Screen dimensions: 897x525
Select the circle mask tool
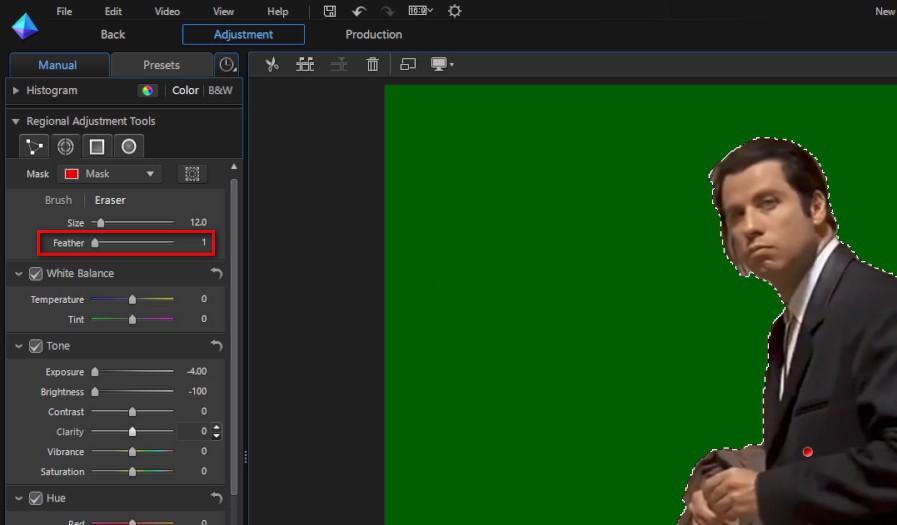click(x=129, y=146)
